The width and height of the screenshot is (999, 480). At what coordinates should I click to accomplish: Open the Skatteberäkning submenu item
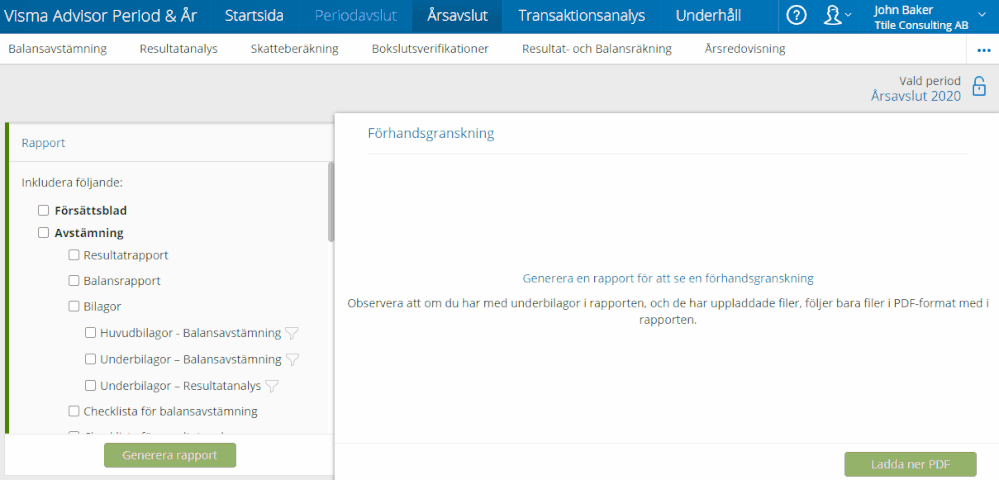[x=295, y=49]
